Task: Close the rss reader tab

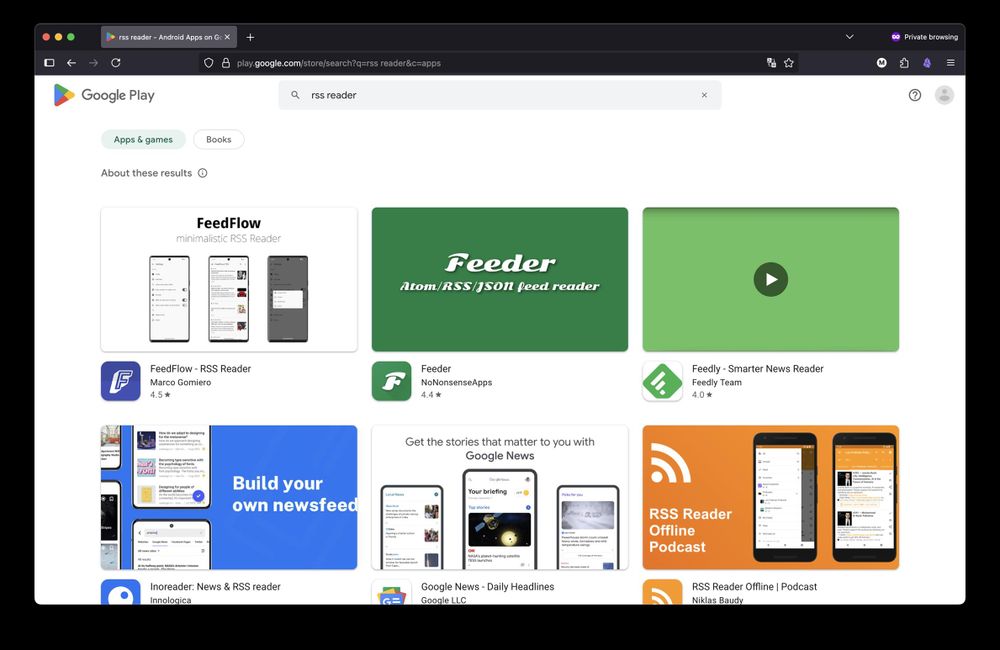Action: (227, 37)
